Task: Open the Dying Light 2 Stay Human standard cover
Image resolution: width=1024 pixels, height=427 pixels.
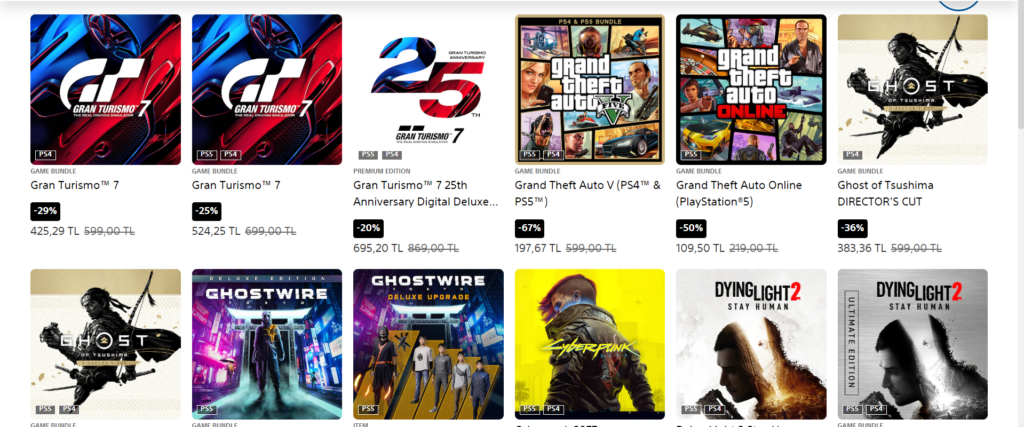Action: (751, 344)
